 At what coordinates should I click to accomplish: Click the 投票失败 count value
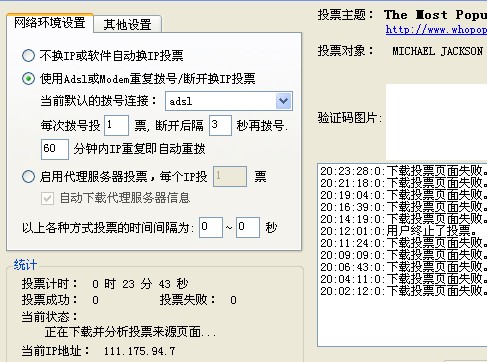tap(233, 300)
